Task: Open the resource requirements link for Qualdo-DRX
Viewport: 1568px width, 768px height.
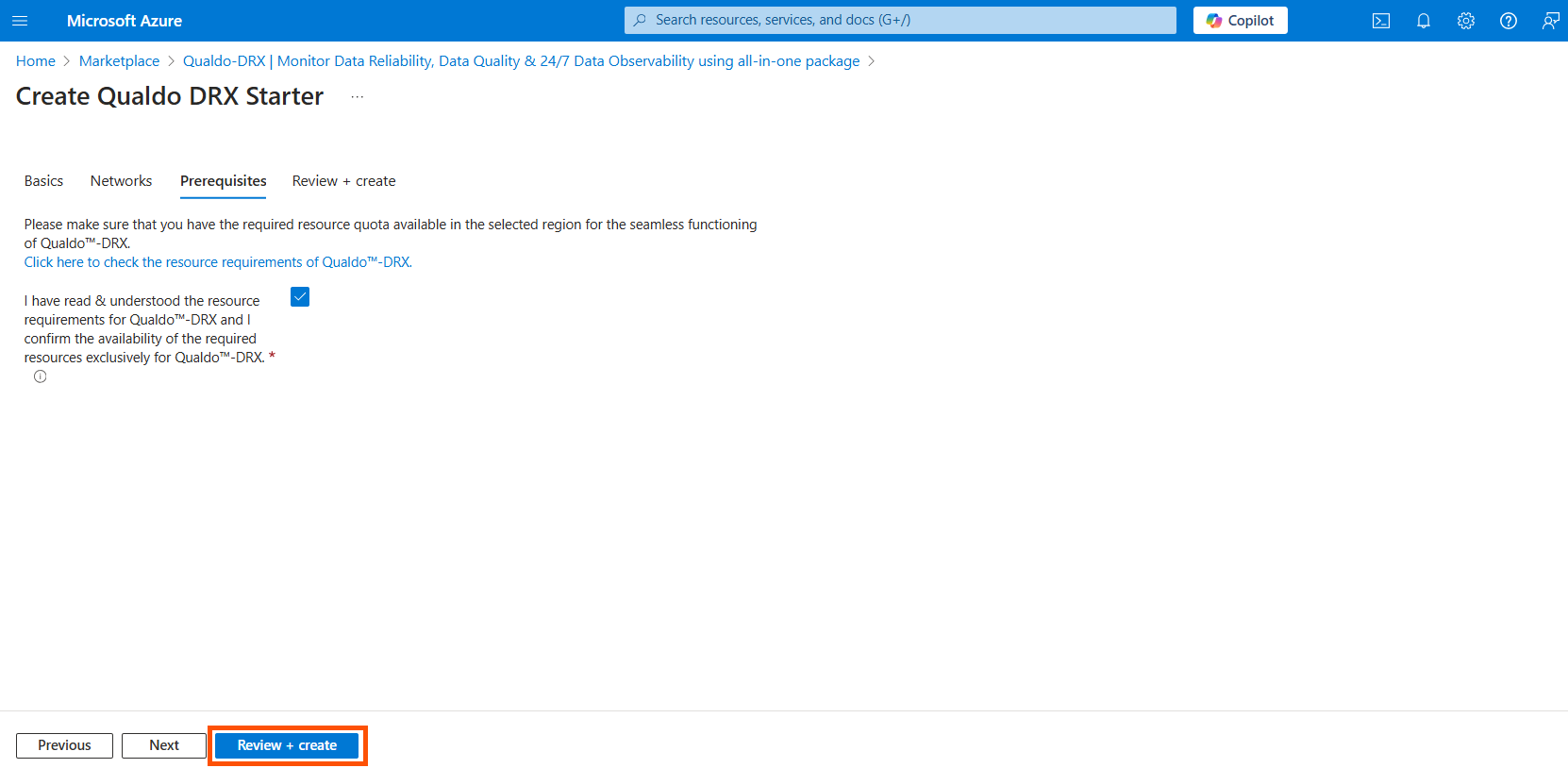Action: [218, 262]
